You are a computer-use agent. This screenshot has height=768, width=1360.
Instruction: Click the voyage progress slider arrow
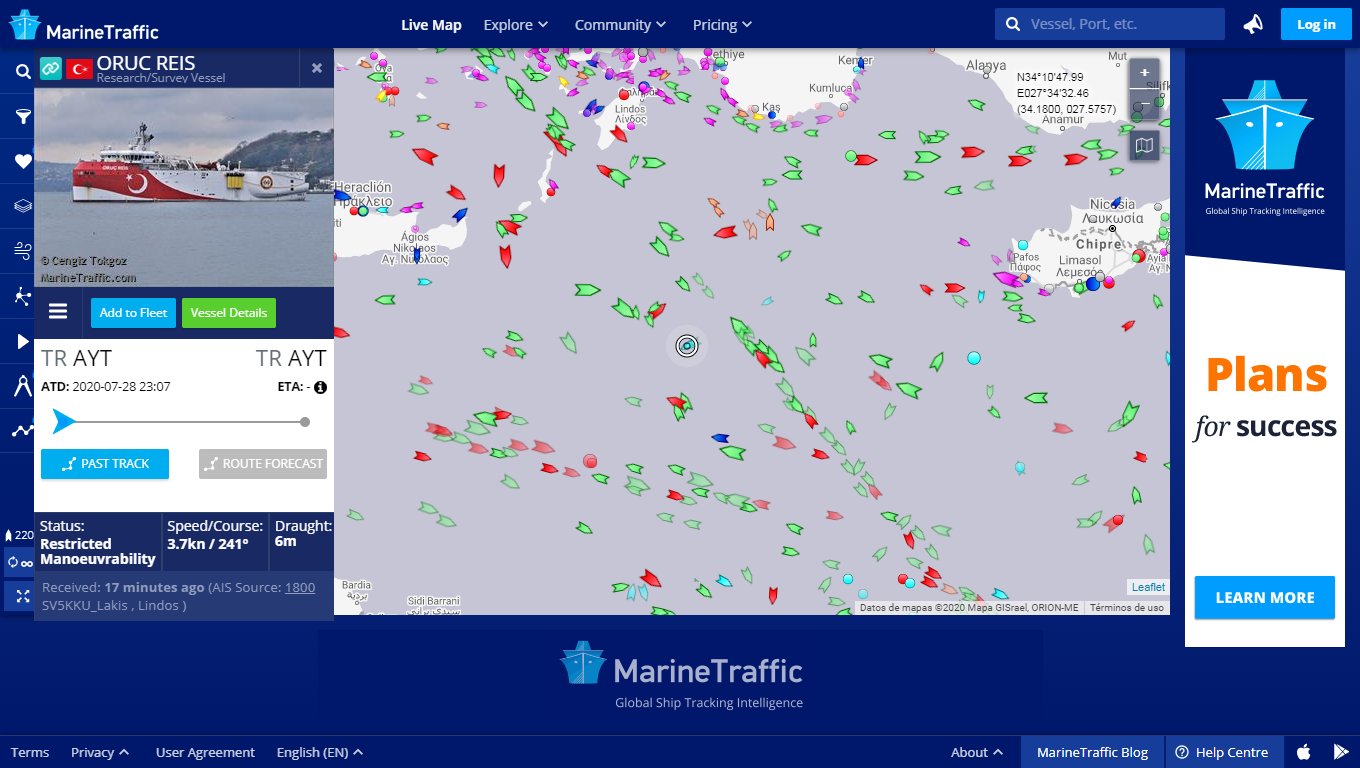[63, 422]
